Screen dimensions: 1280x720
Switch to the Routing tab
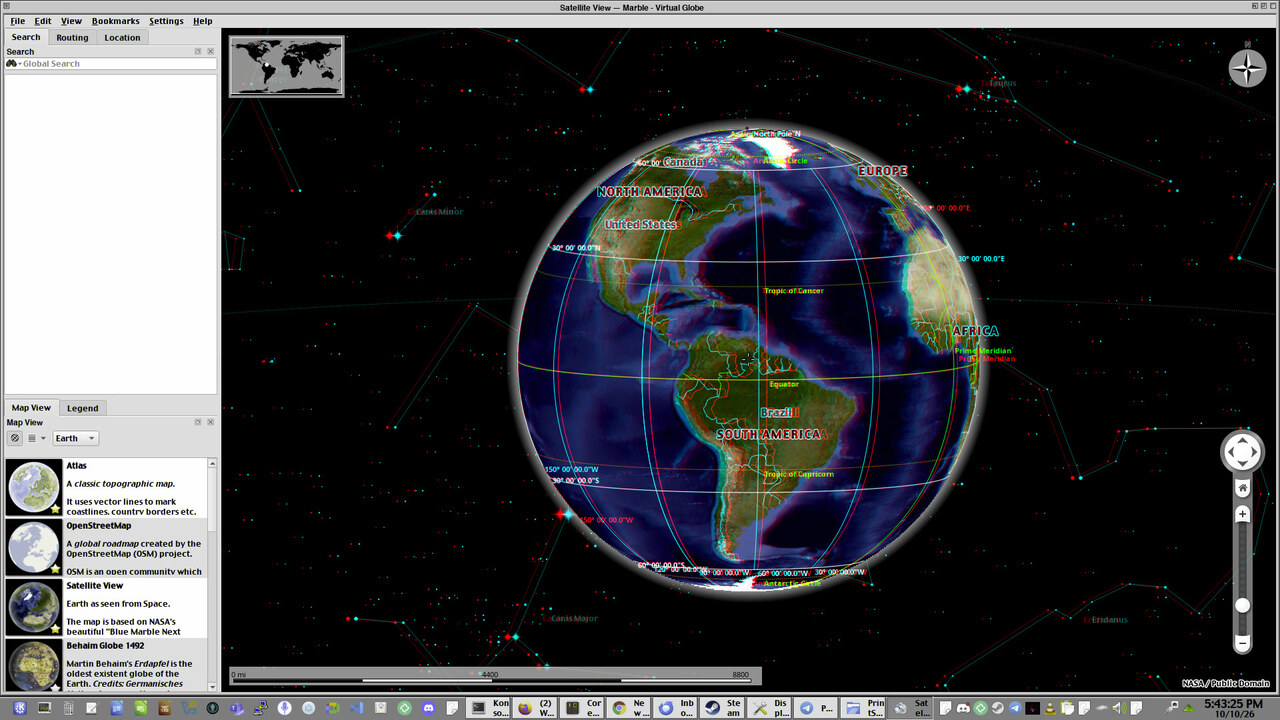72,37
